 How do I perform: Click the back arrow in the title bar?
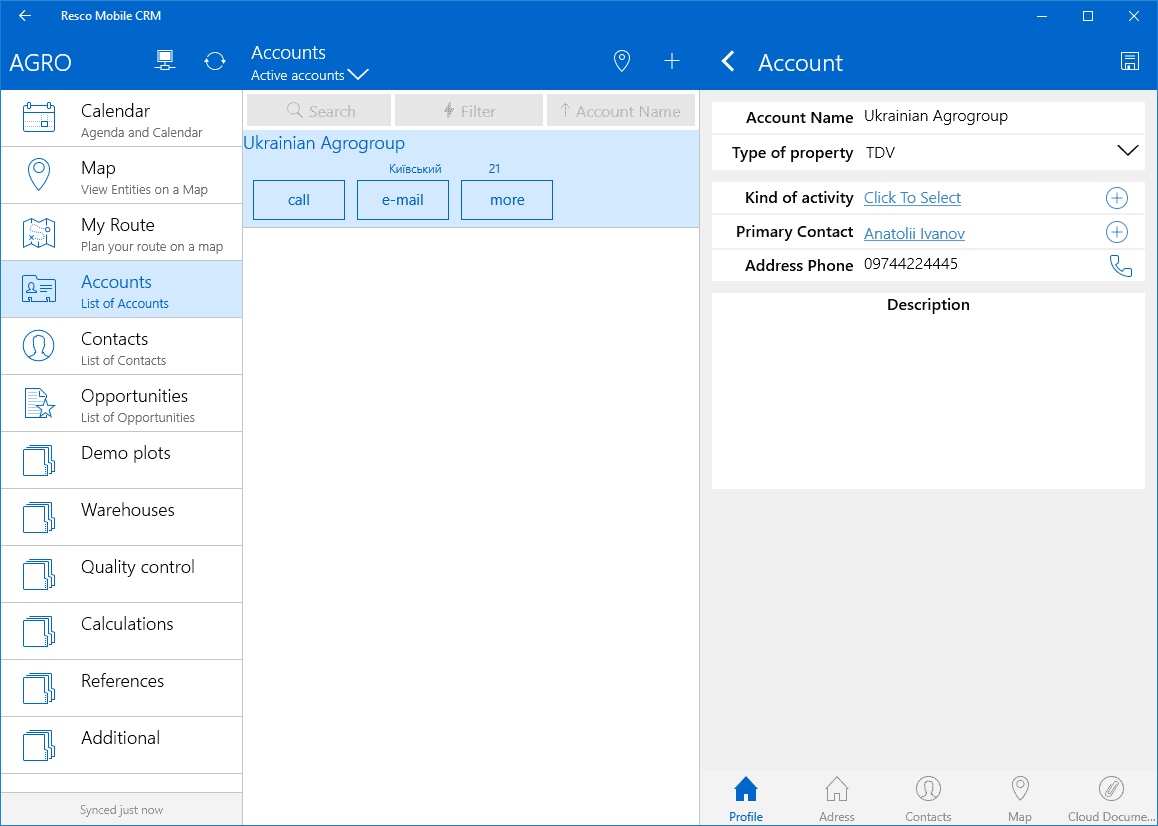tap(25, 16)
